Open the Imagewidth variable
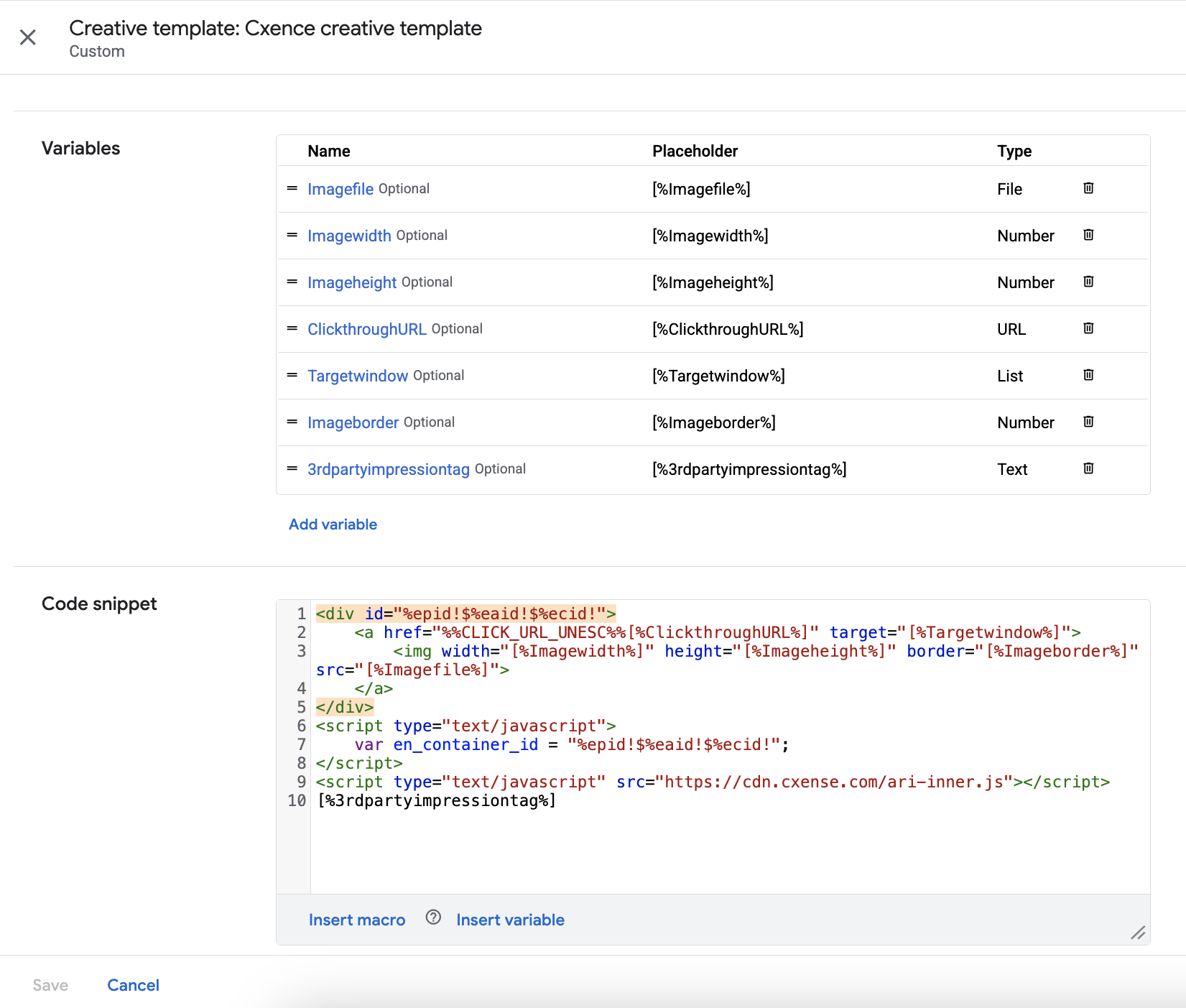Image resolution: width=1186 pixels, height=1008 pixels. (349, 236)
